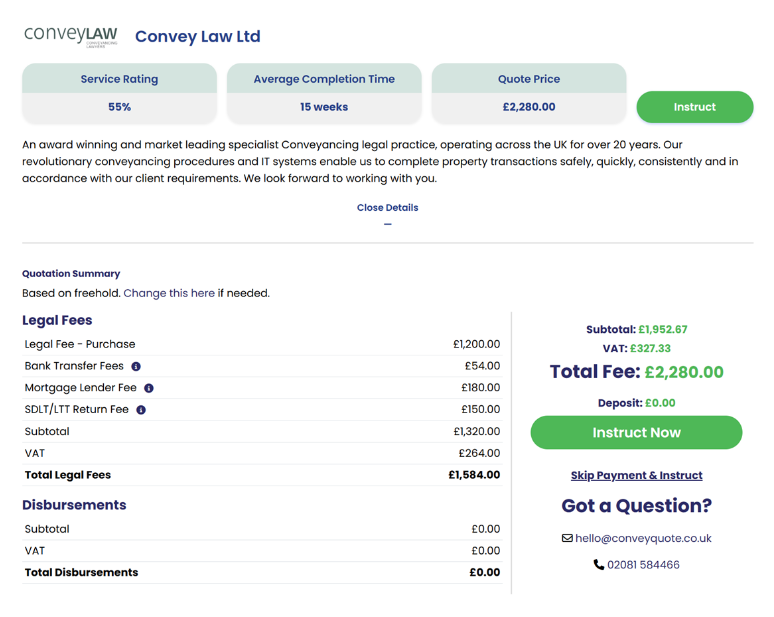Collapse details using the dash under Close Details
The image size is (774, 617).
[388, 224]
